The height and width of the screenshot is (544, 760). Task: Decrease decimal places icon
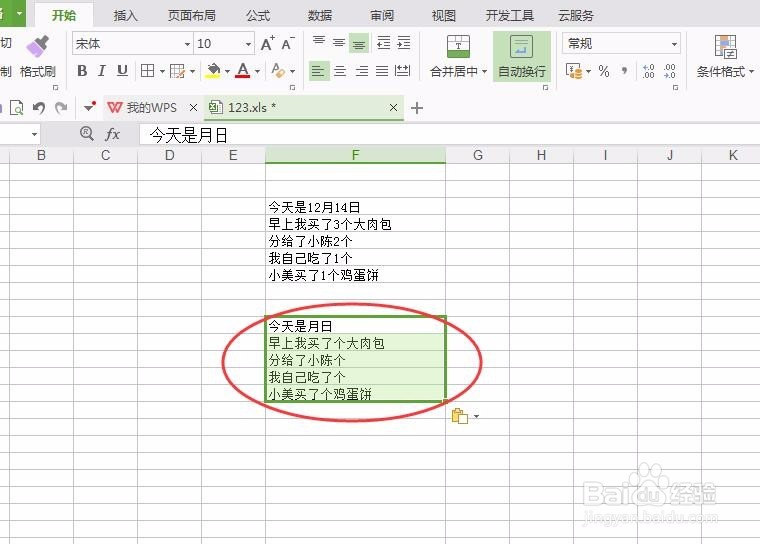(669, 71)
